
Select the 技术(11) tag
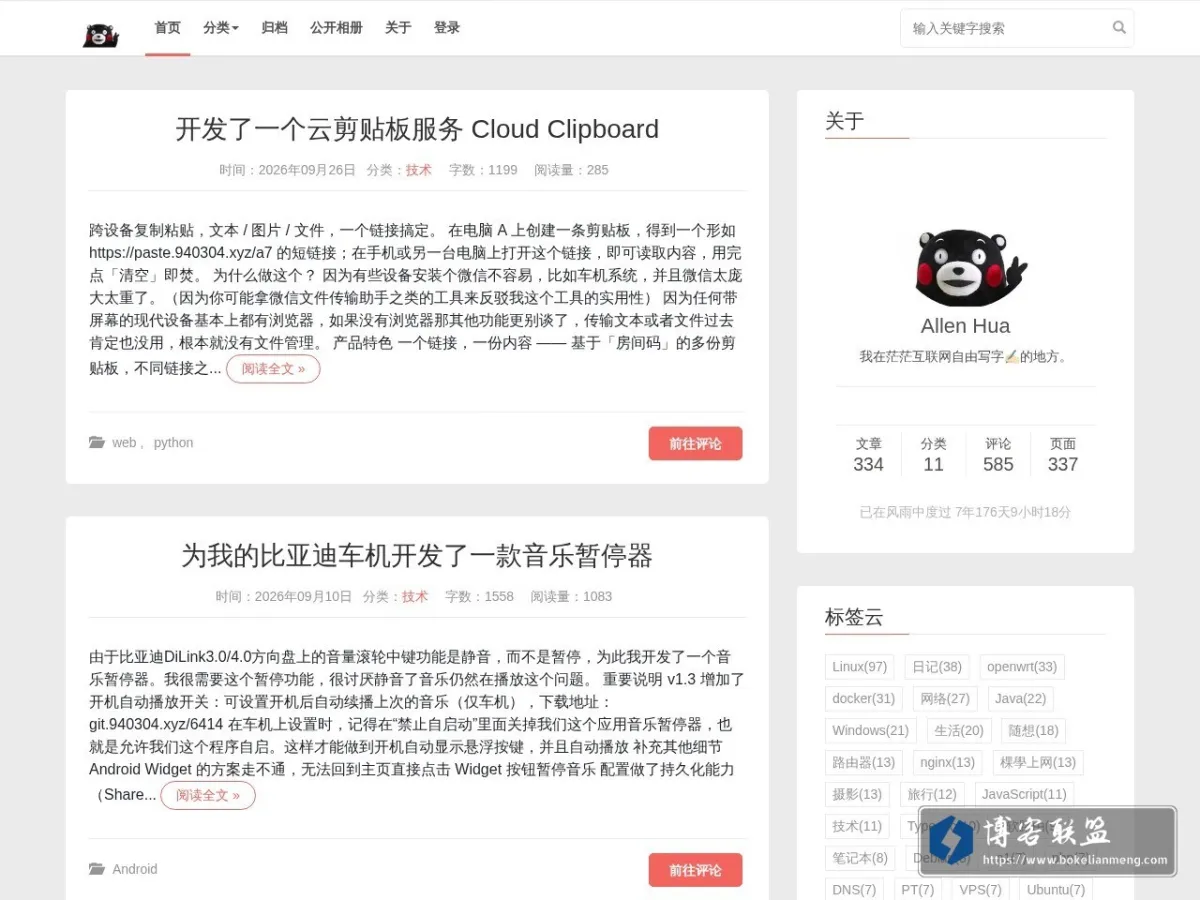click(857, 827)
